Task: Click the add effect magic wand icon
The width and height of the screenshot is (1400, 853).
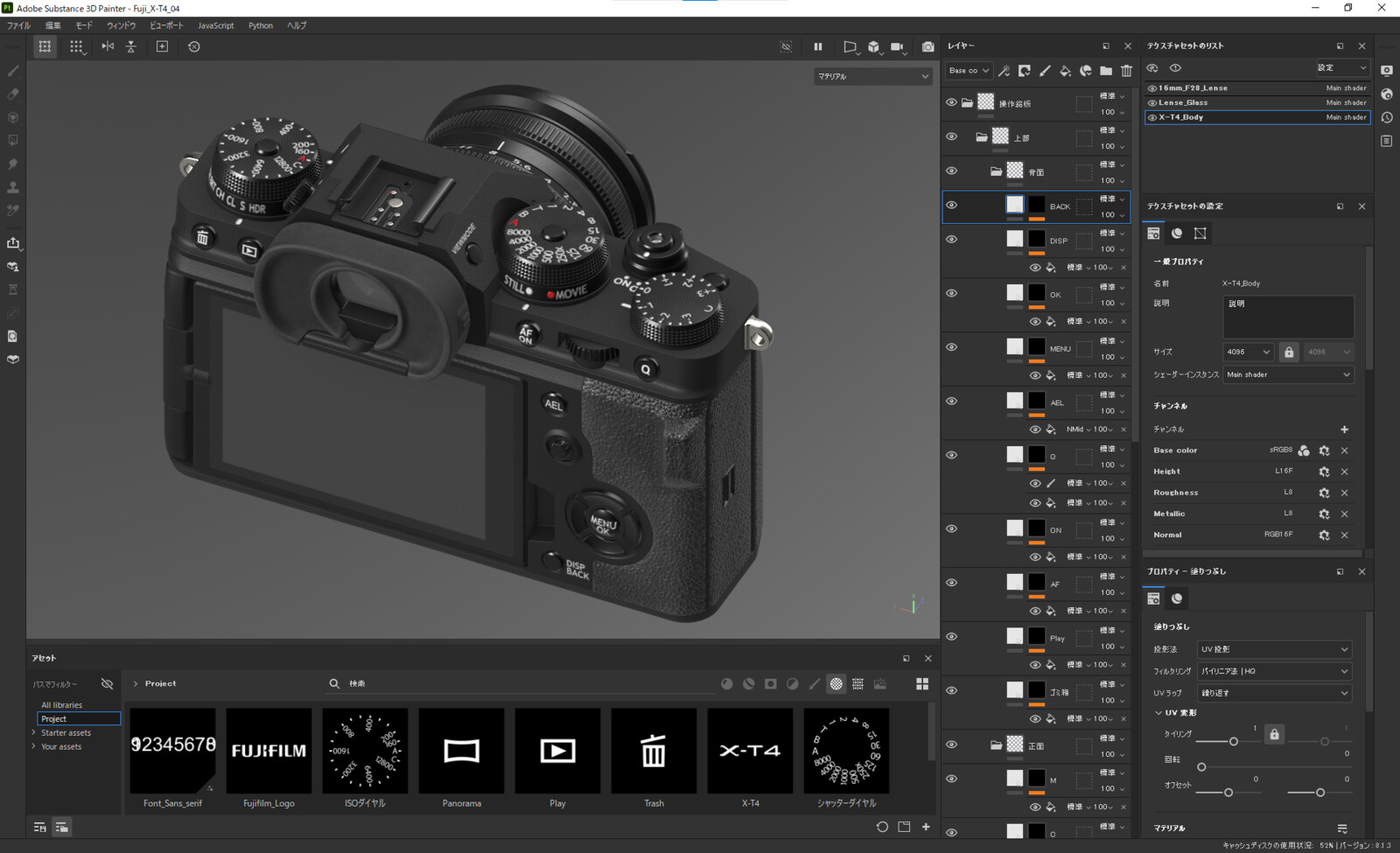Action: click(1004, 71)
